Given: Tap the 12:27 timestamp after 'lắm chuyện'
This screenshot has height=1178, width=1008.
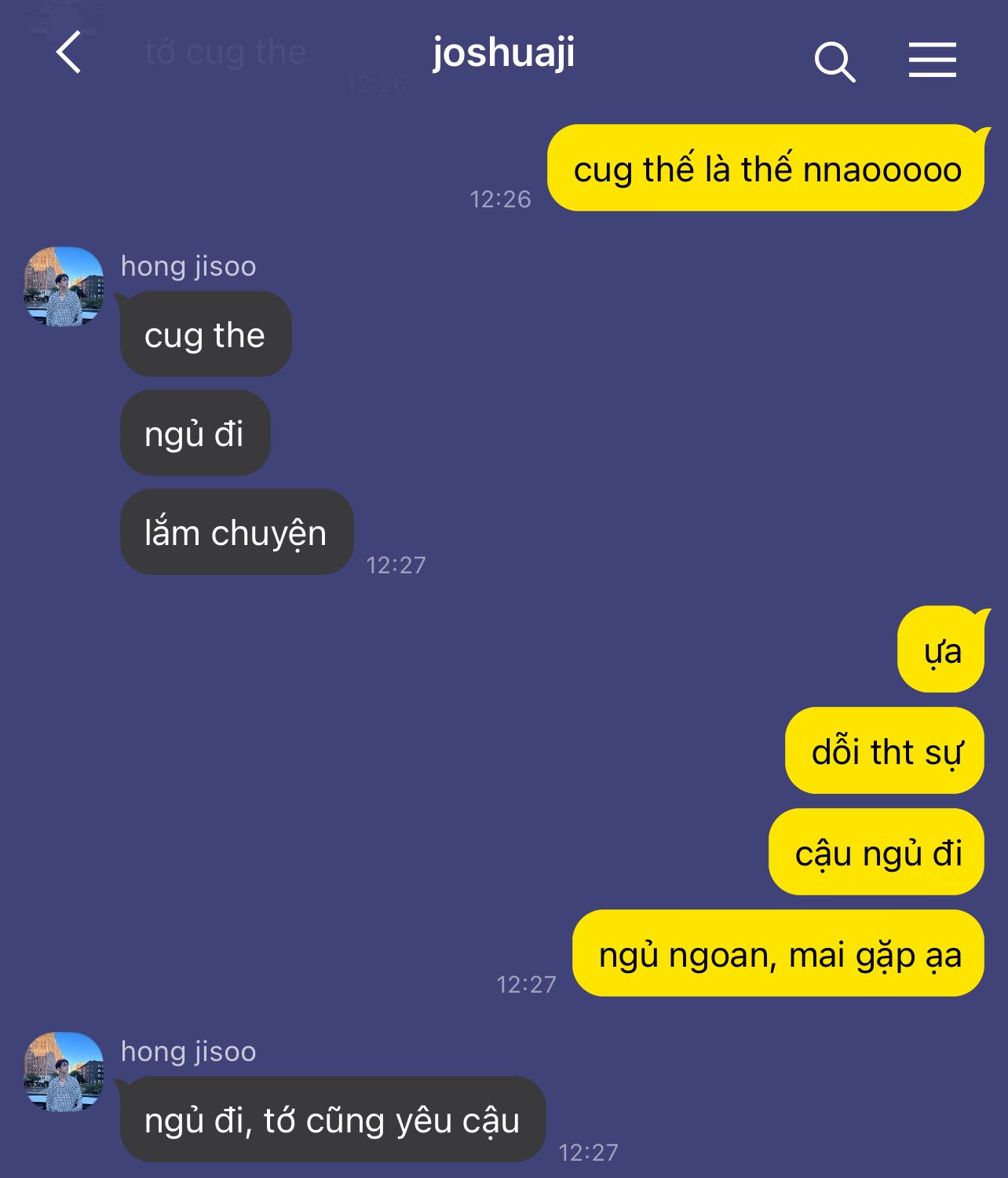Looking at the screenshot, I should (x=396, y=565).
